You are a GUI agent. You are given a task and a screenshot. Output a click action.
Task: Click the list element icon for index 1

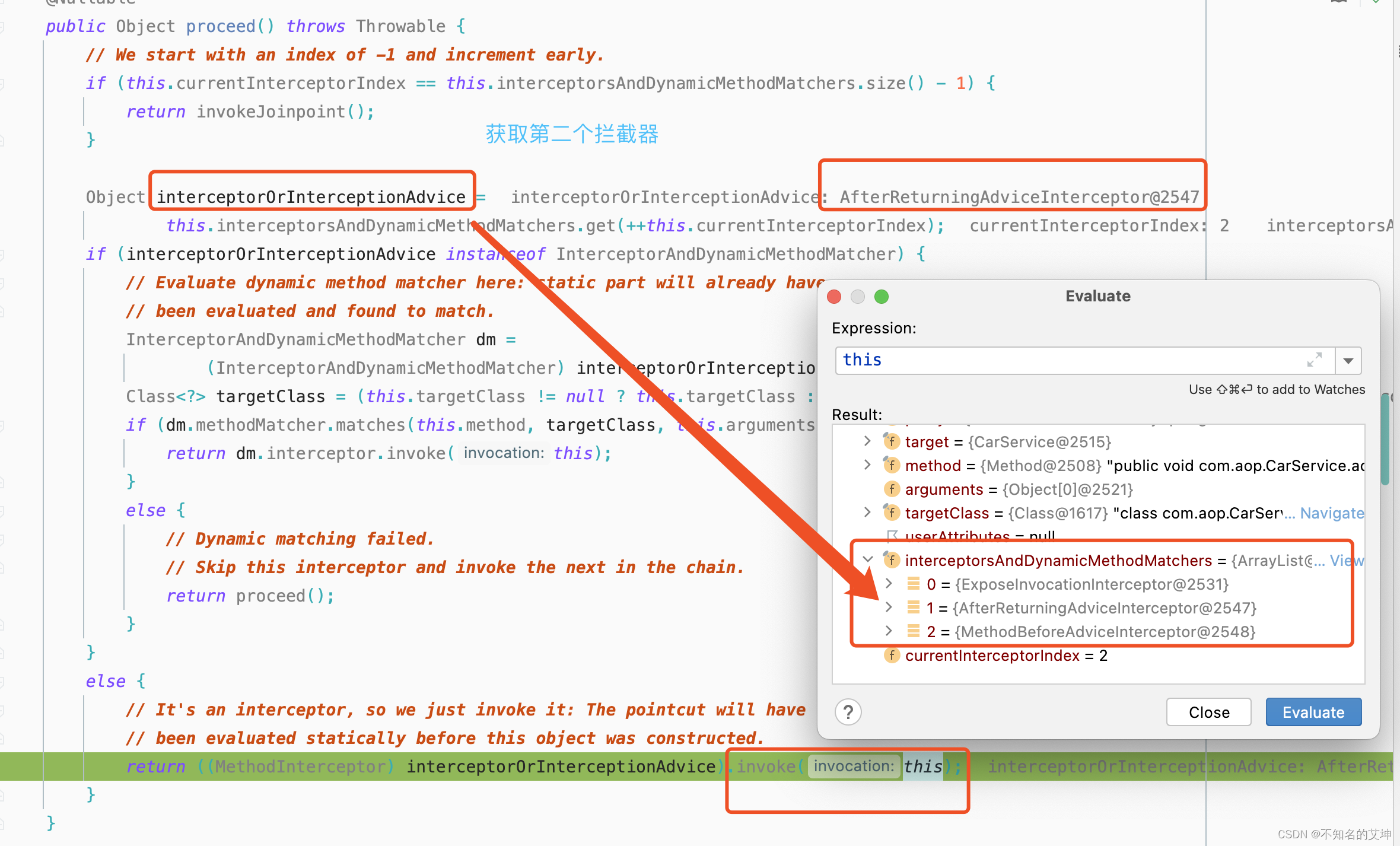pos(914,608)
